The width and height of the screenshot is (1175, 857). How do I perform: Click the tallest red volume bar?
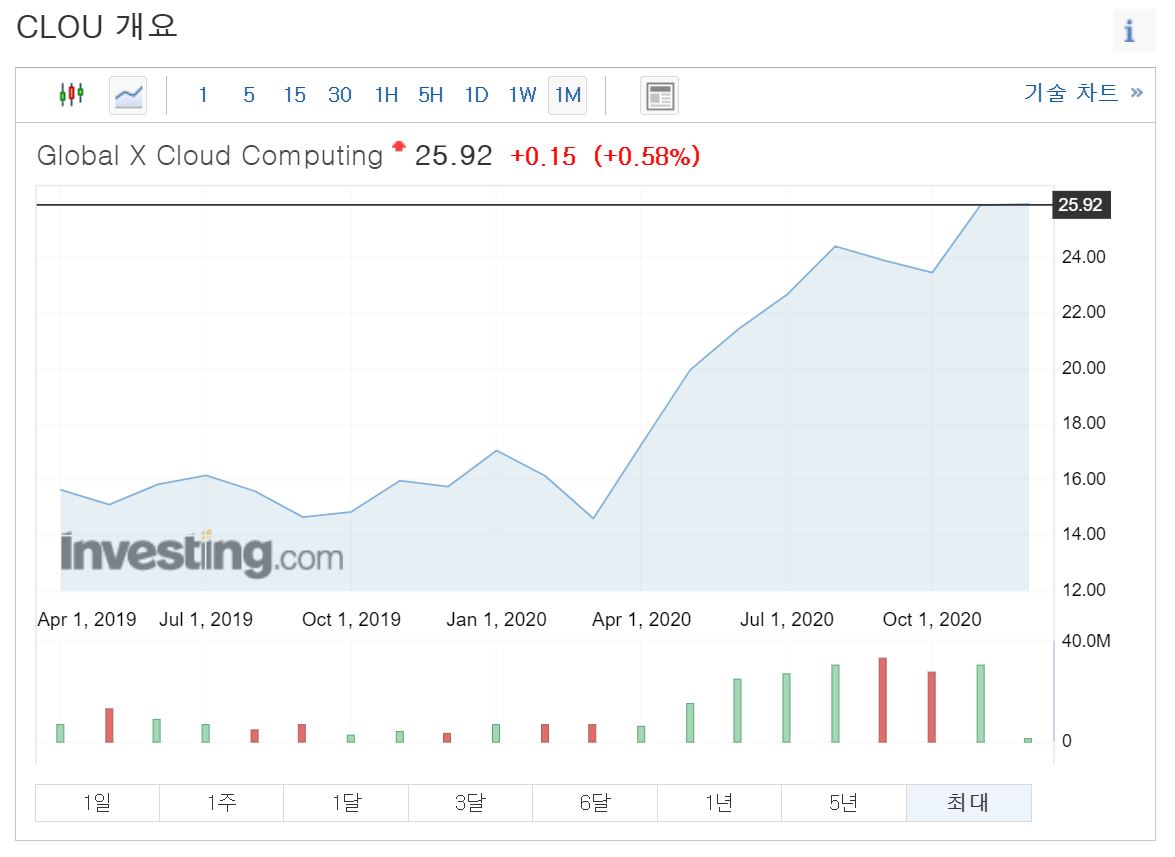point(883,700)
